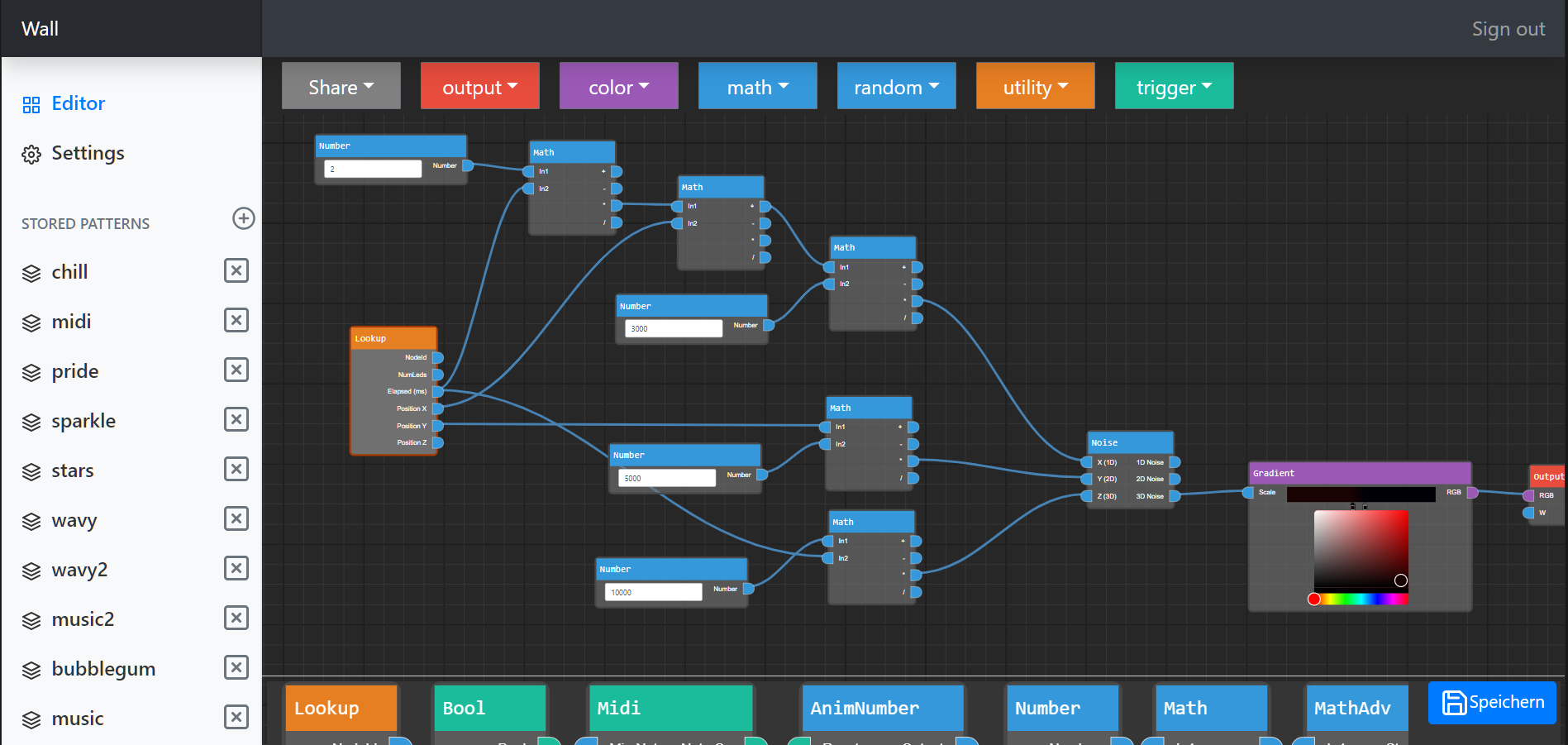Click the Gradient RGB output socket
This screenshot has height=745, width=1568.
point(1472,492)
